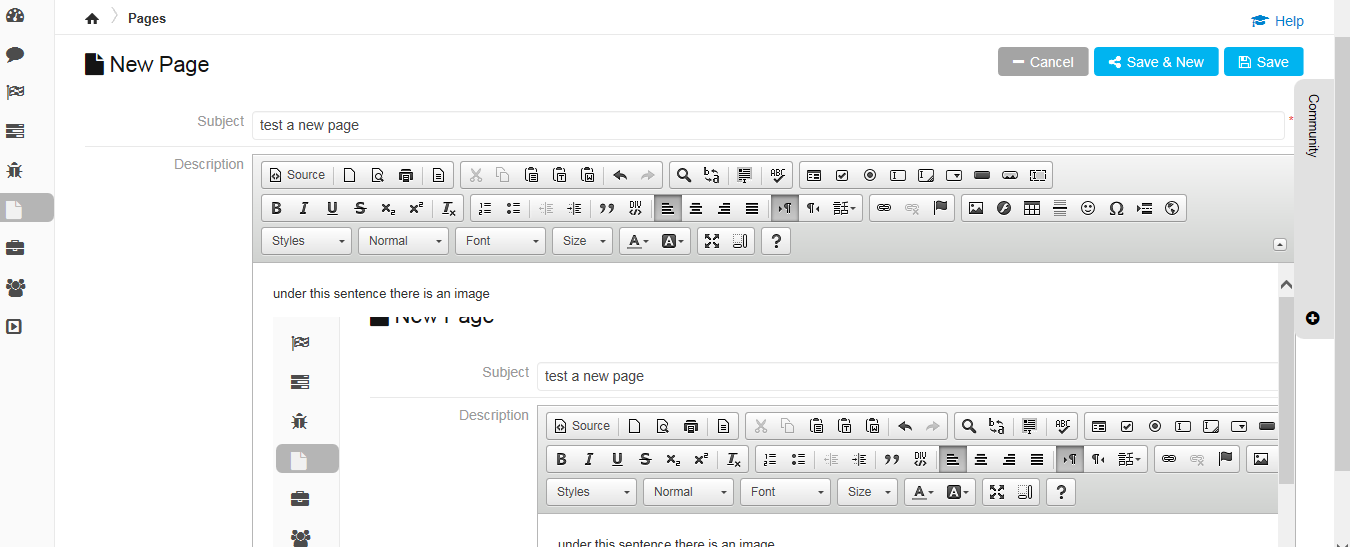The height and width of the screenshot is (547, 1350).
Task: Insert a text field form icon
Action: coord(898,175)
